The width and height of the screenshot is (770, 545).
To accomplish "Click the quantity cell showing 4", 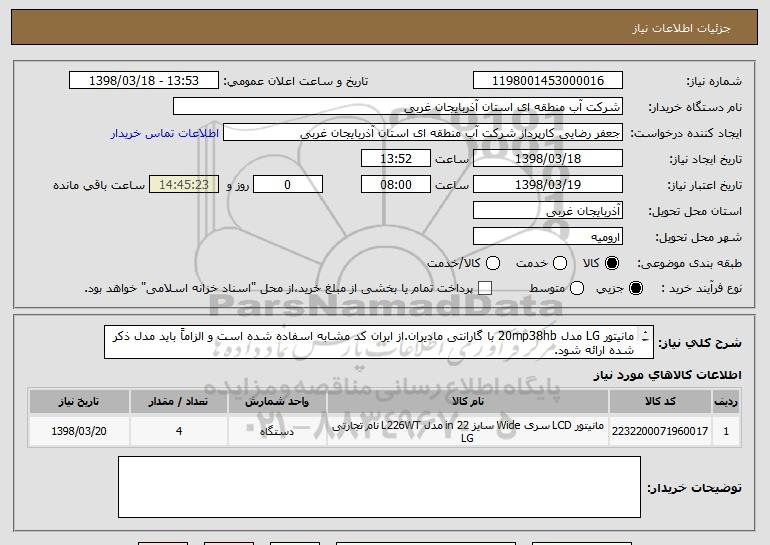I will 179,431.
